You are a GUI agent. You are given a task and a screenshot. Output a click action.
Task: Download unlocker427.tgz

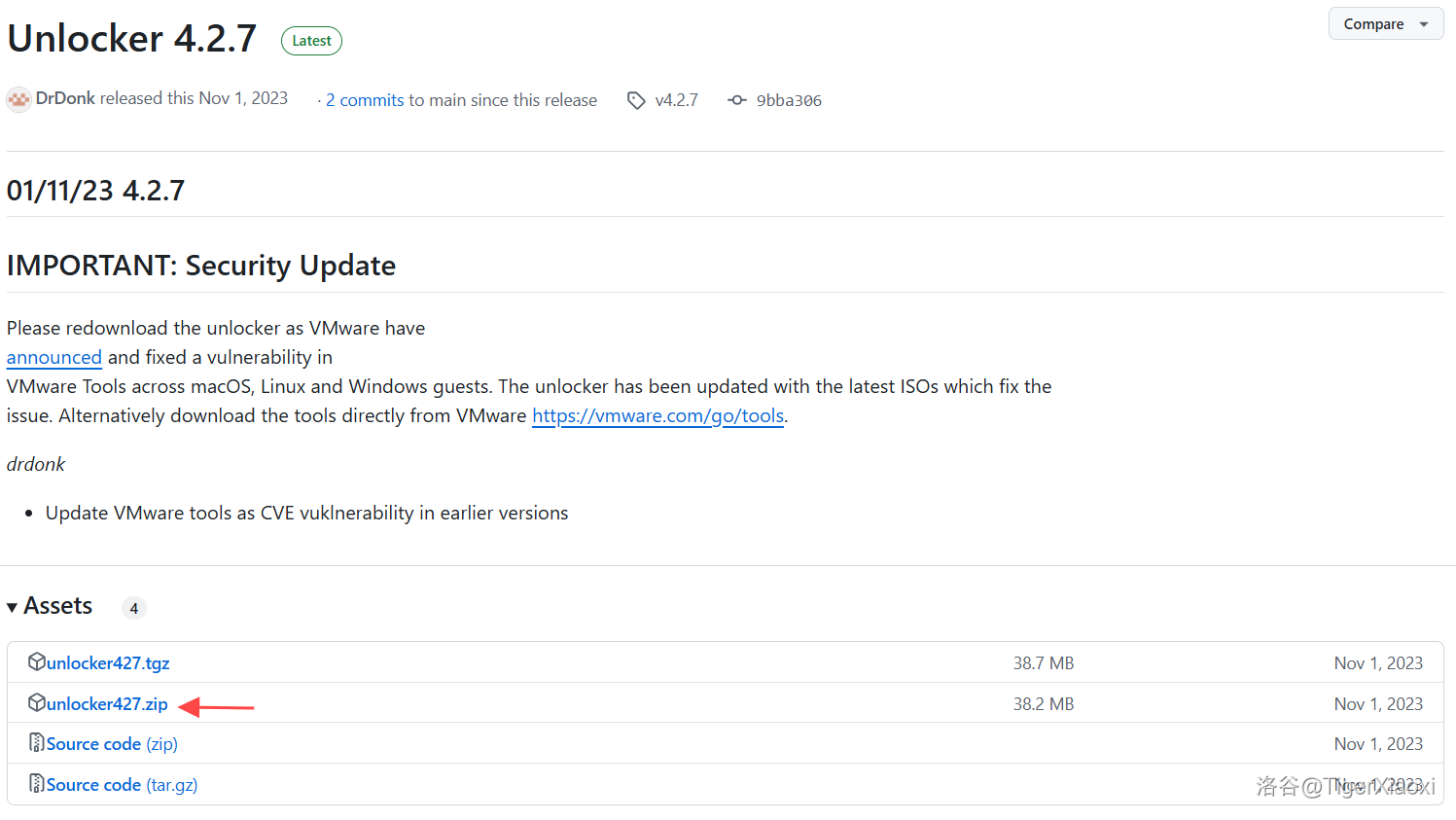(108, 663)
